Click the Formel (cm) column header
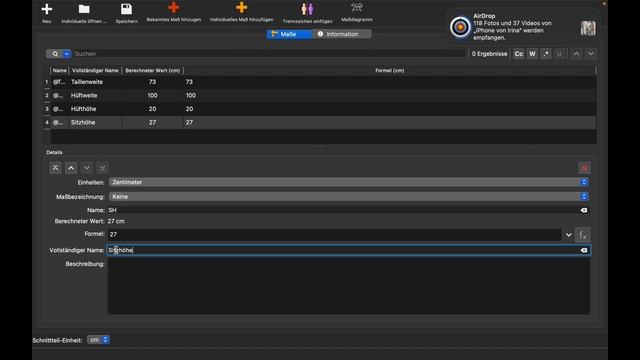The image size is (640, 360). [x=390, y=71]
